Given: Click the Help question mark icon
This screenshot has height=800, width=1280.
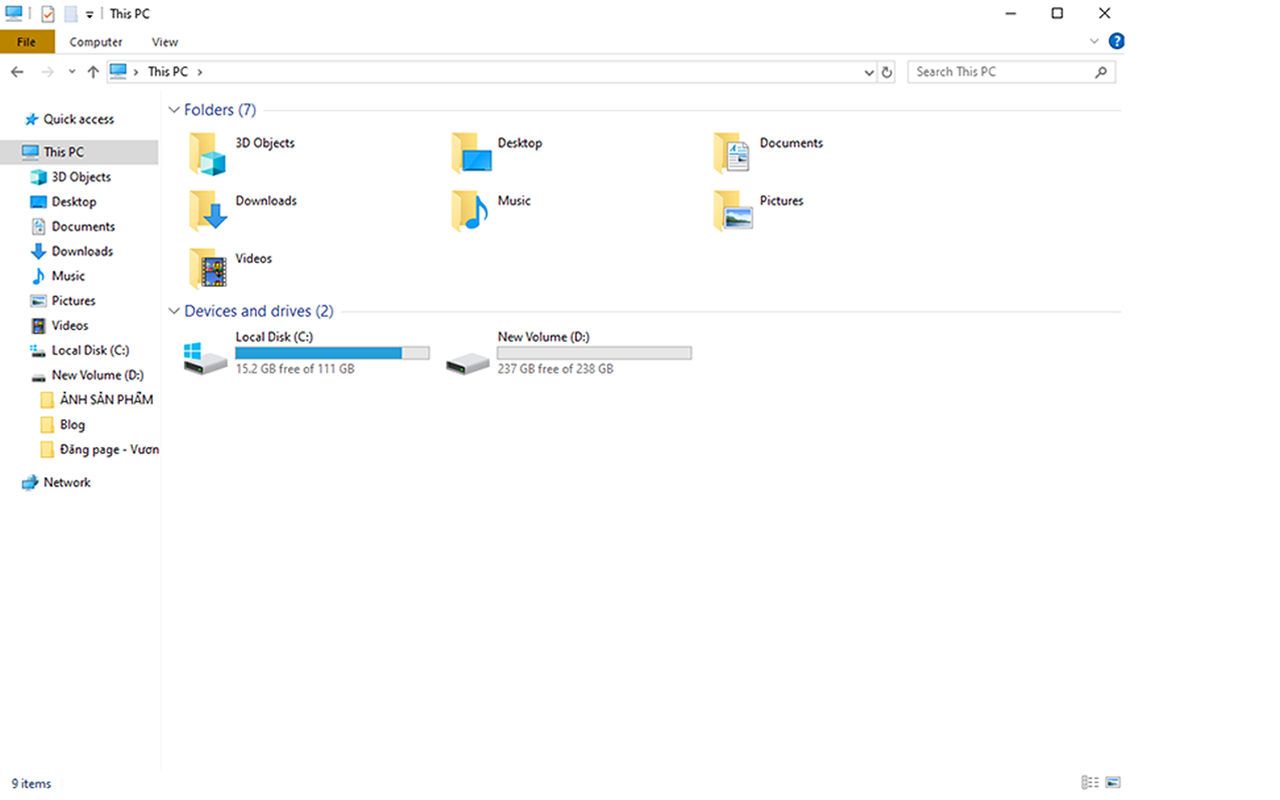Looking at the screenshot, I should click(1117, 41).
